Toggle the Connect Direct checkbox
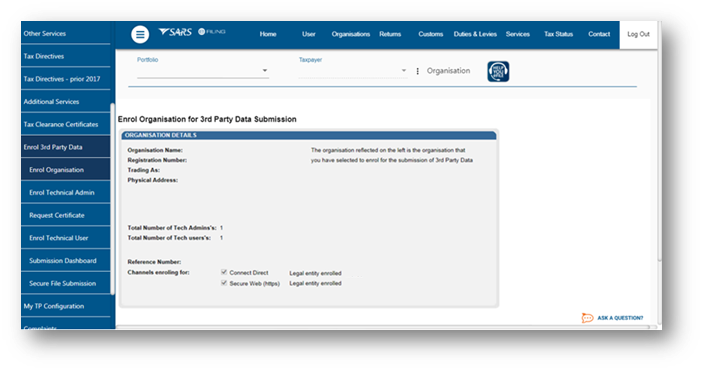Image resolution: width=704 pixels, height=372 pixels. [224, 272]
